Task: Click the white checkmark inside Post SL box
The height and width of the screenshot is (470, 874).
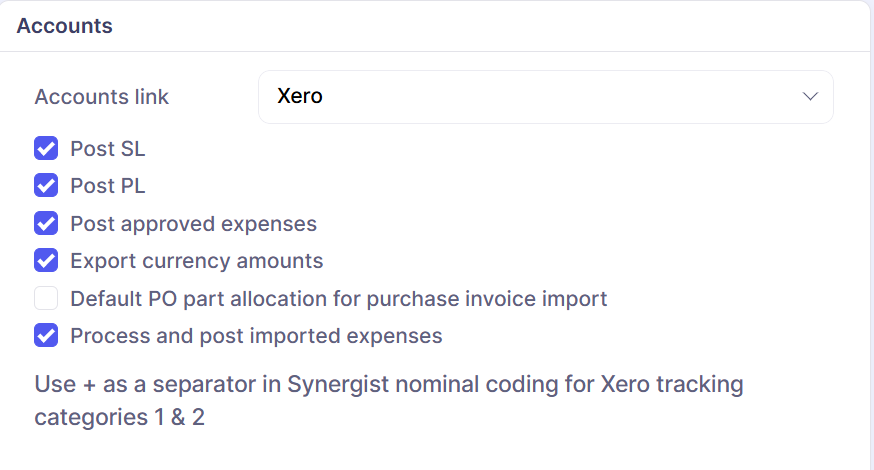Action: pyautogui.click(x=46, y=149)
